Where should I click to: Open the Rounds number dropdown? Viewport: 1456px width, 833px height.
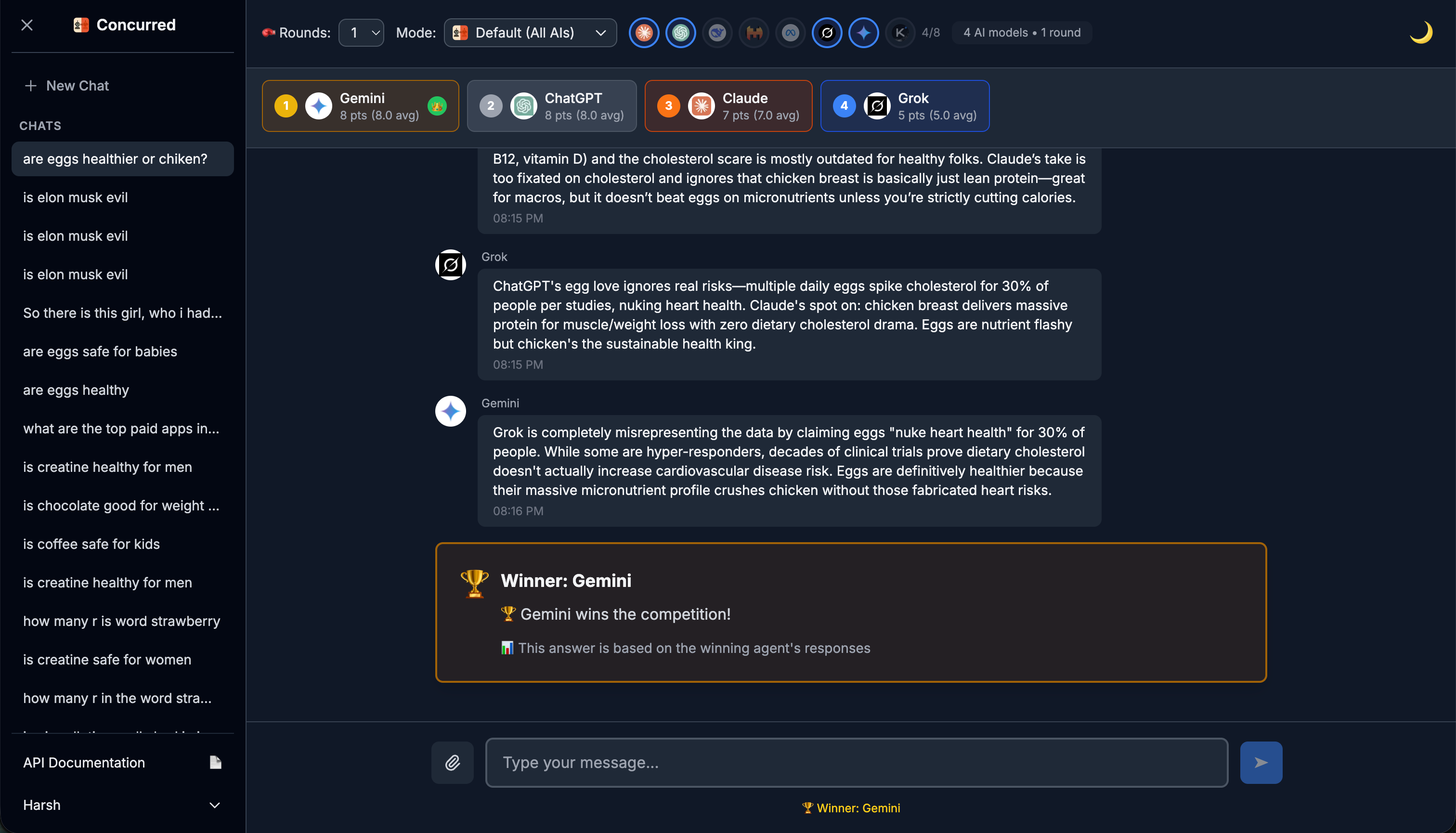click(361, 33)
